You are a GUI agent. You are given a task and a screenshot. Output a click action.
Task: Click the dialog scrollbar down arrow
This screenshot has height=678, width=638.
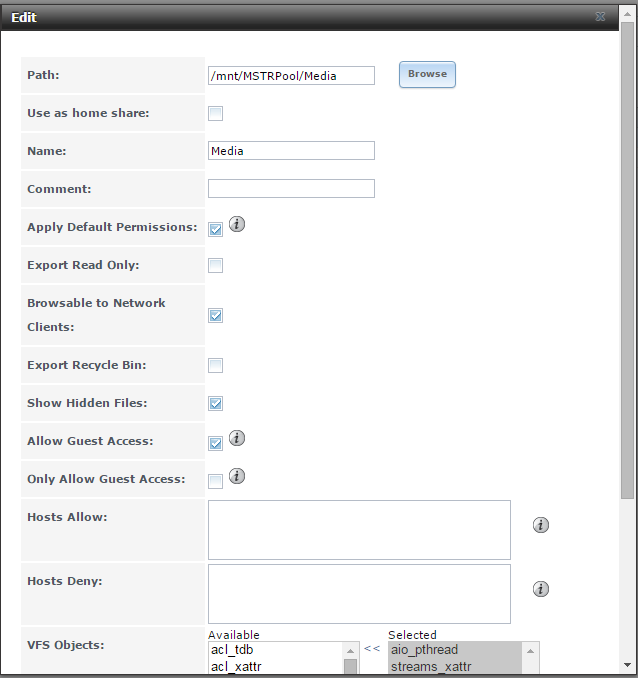[x=627, y=665]
